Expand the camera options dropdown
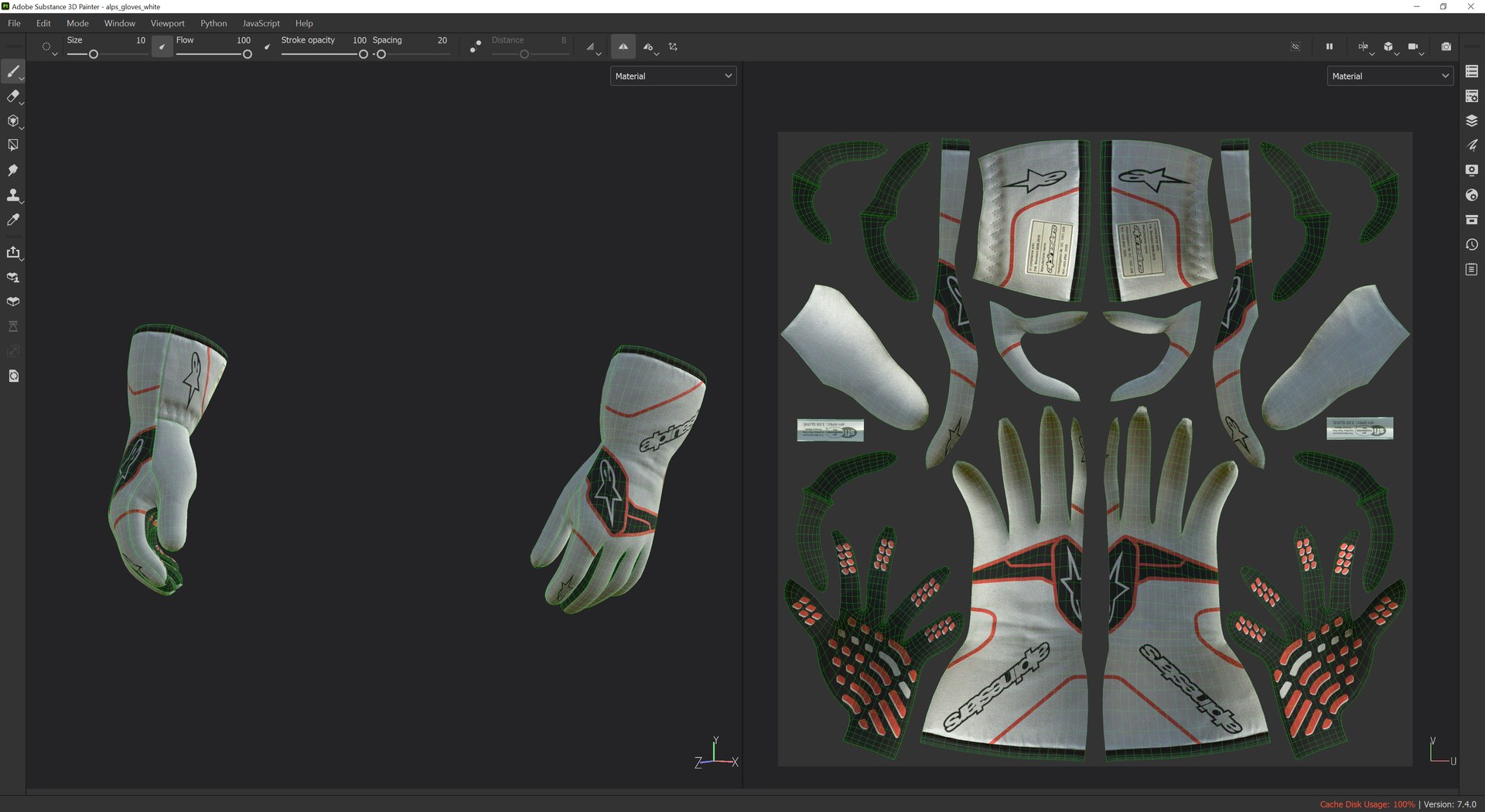 click(x=1422, y=53)
